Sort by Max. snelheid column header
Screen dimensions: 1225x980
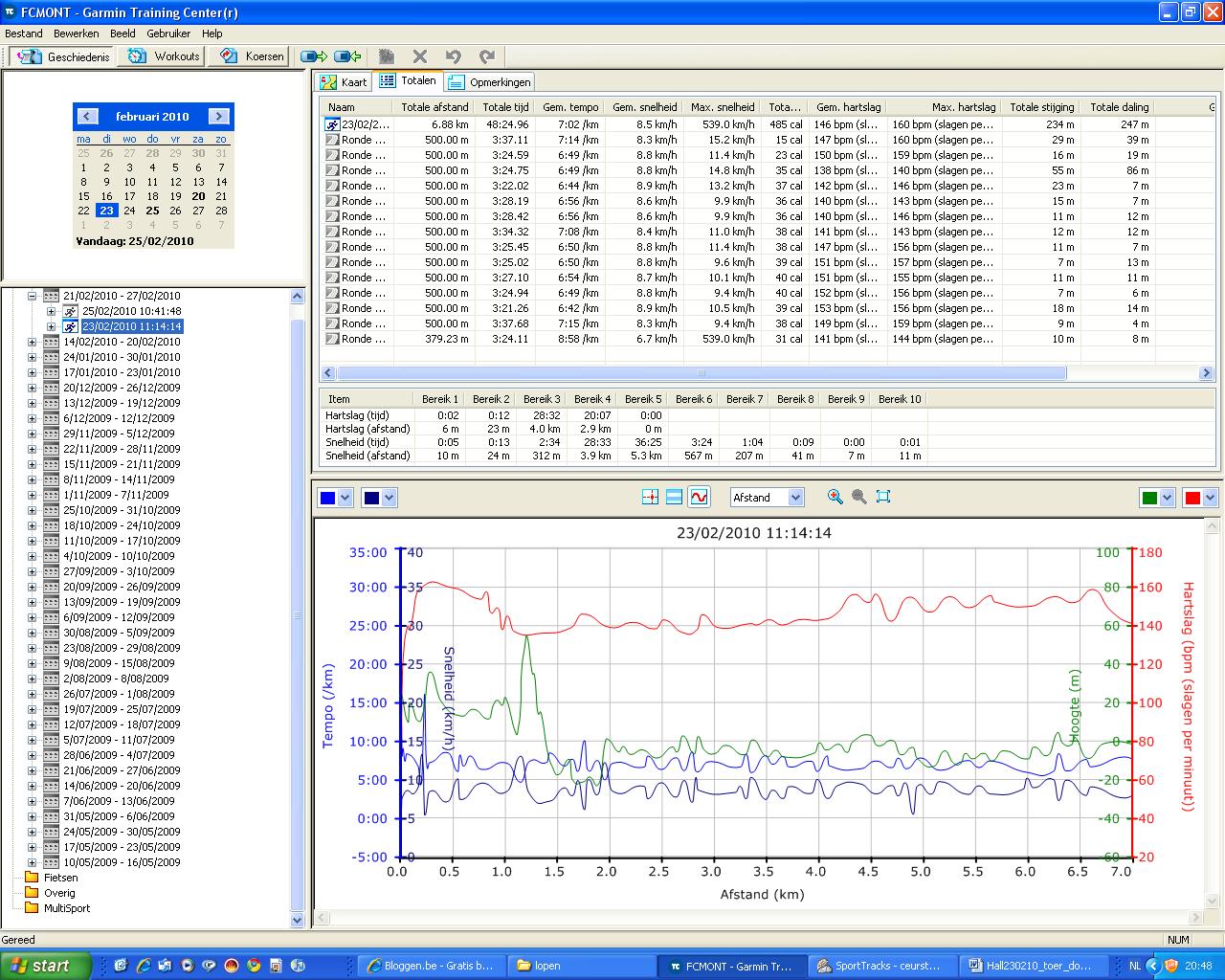[x=723, y=107]
